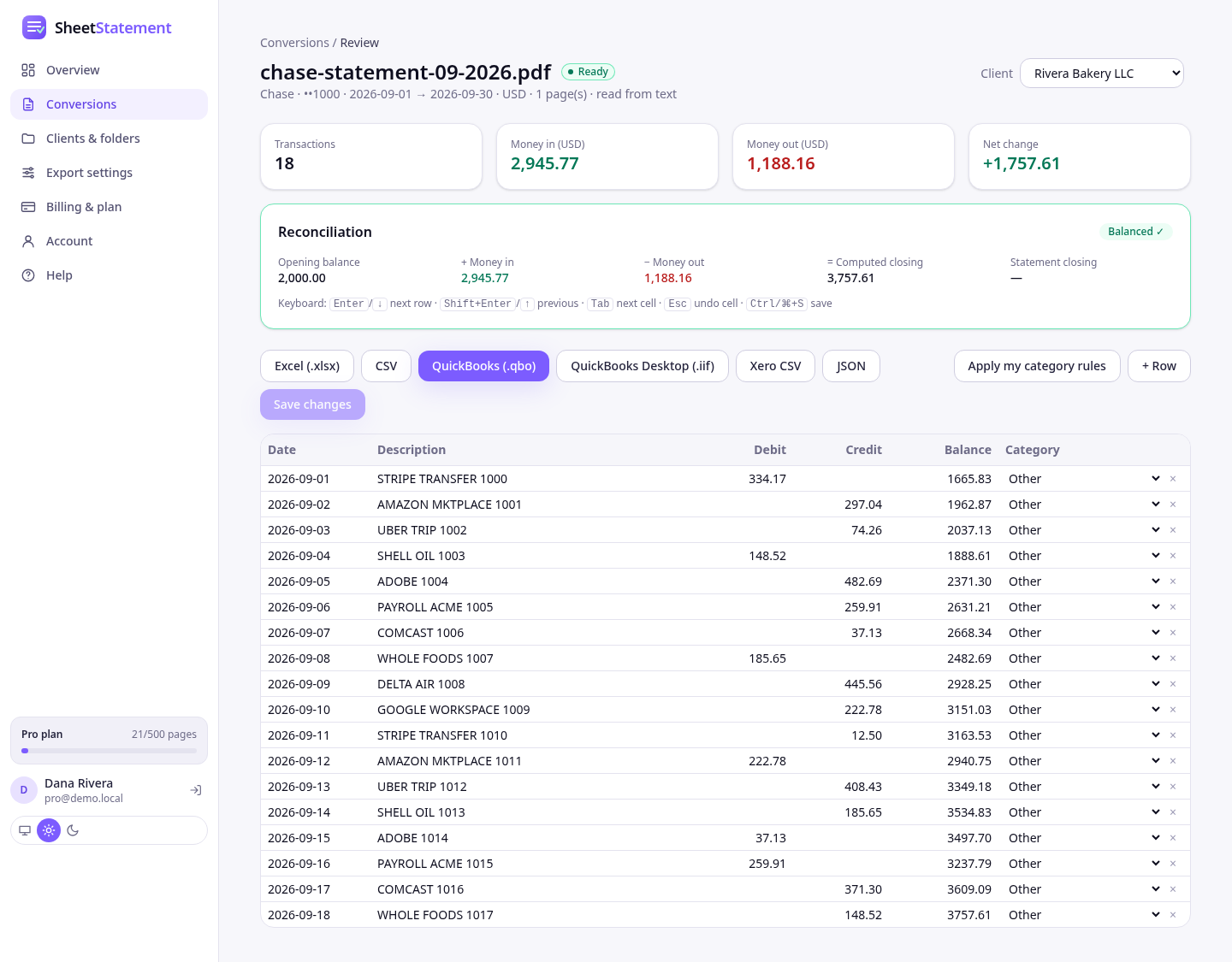Click the Help question-mark icon
Viewport: 1232px width, 962px height.
point(28,275)
